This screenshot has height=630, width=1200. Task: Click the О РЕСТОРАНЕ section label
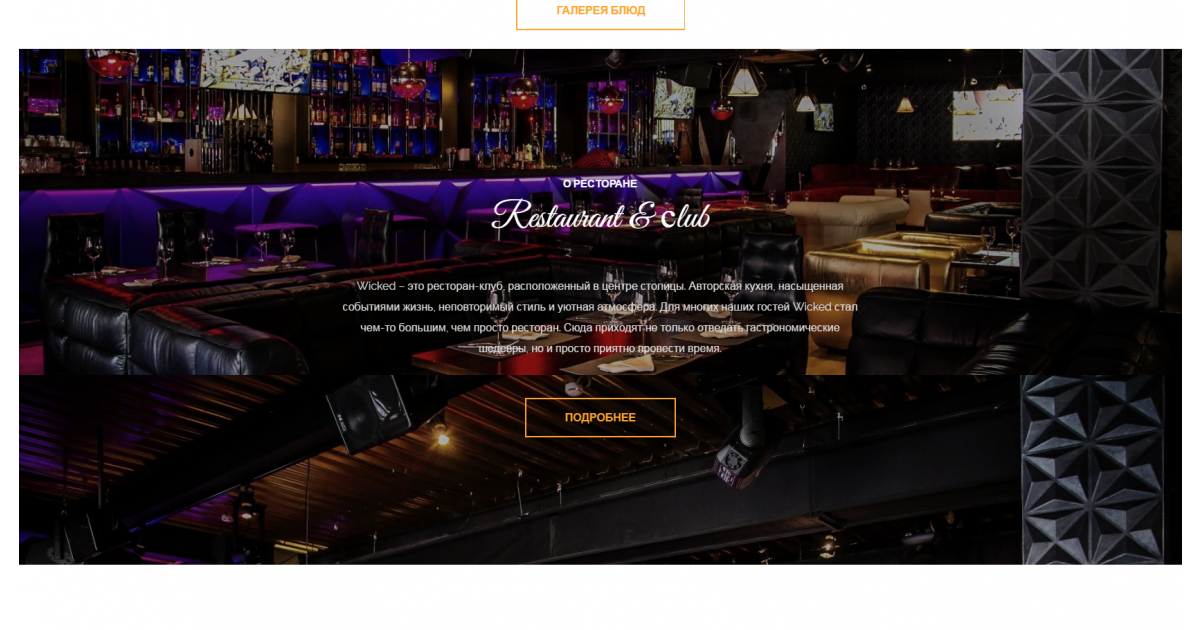(600, 184)
